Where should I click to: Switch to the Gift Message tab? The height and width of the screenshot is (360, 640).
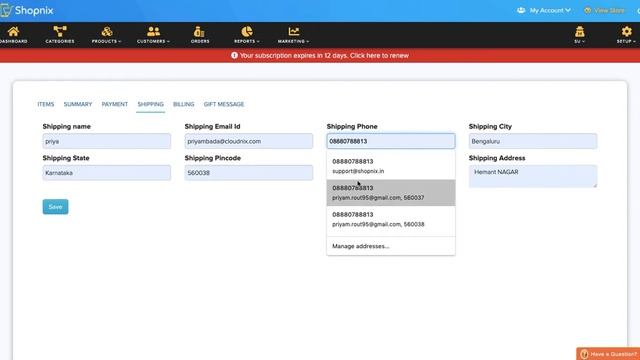(x=224, y=104)
